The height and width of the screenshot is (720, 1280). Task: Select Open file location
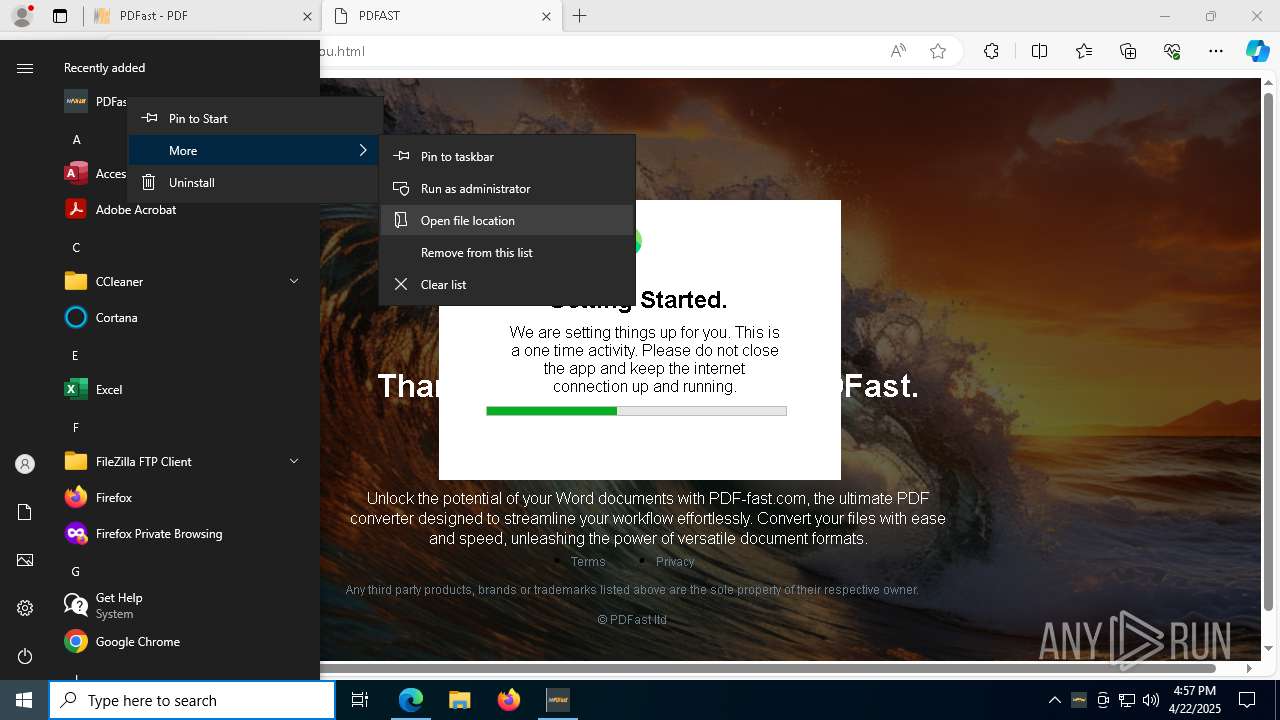click(507, 220)
